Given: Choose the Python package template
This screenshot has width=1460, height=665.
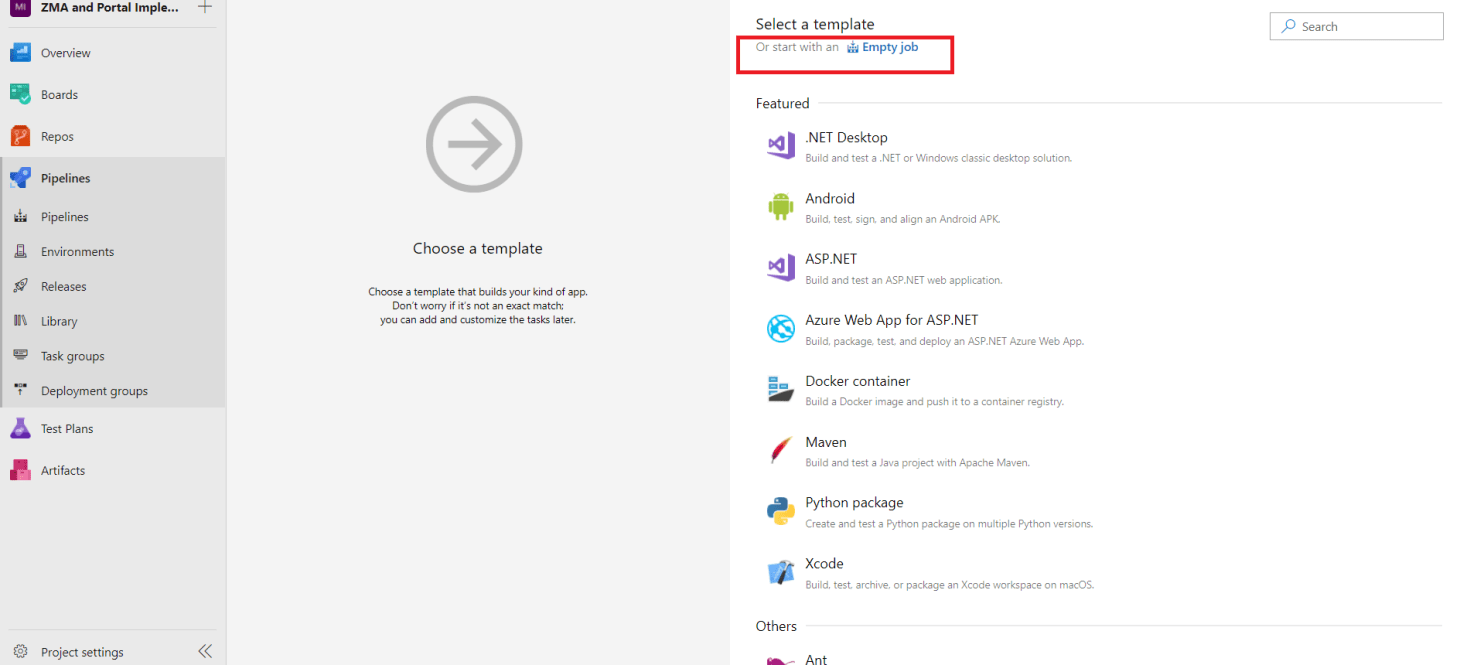Looking at the screenshot, I should click(854, 502).
